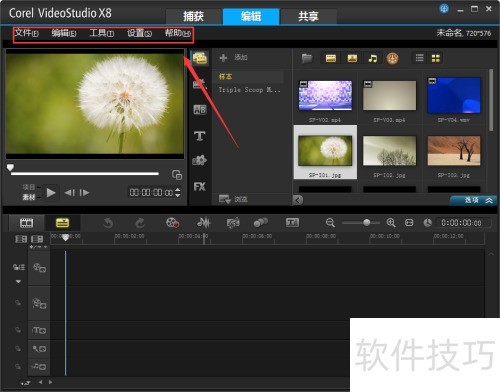Open the sound mixer waveform icon
Viewport: 500px width, 392px height.
(204, 223)
